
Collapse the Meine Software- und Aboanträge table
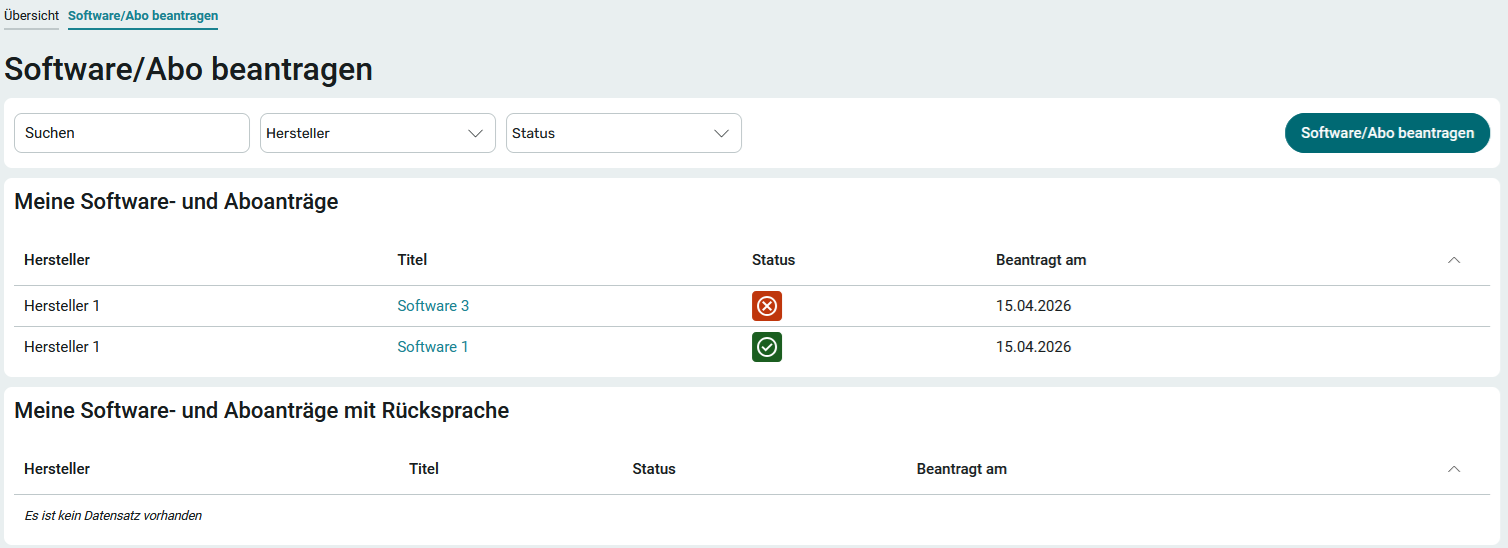1454,260
